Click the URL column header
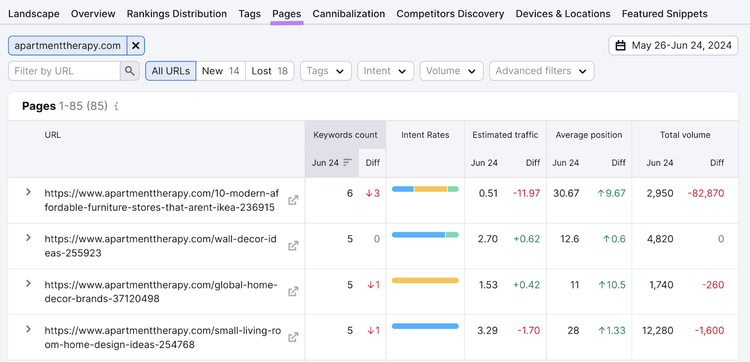The image size is (750, 362). tap(53, 135)
